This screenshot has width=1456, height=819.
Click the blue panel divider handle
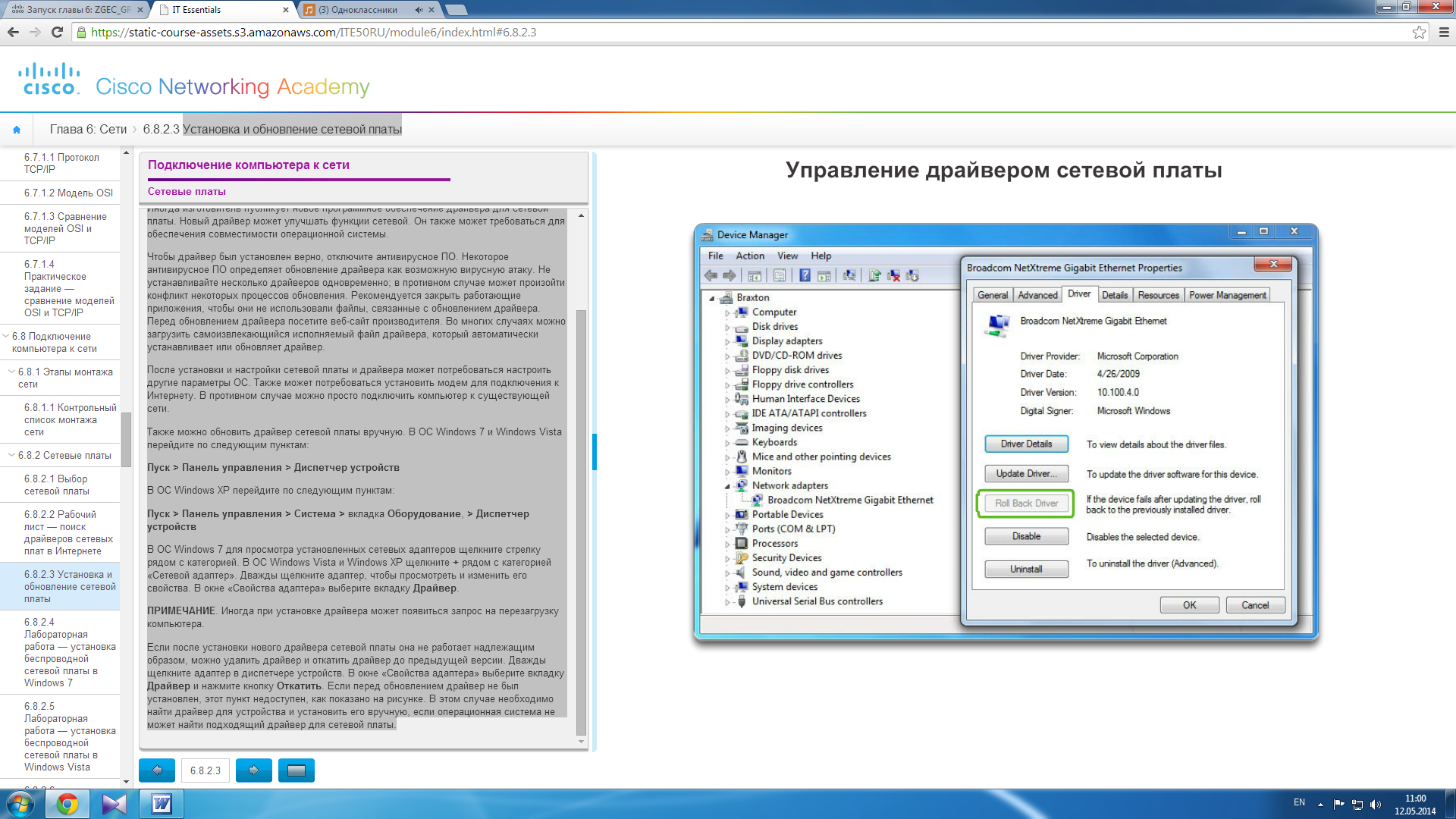click(595, 452)
